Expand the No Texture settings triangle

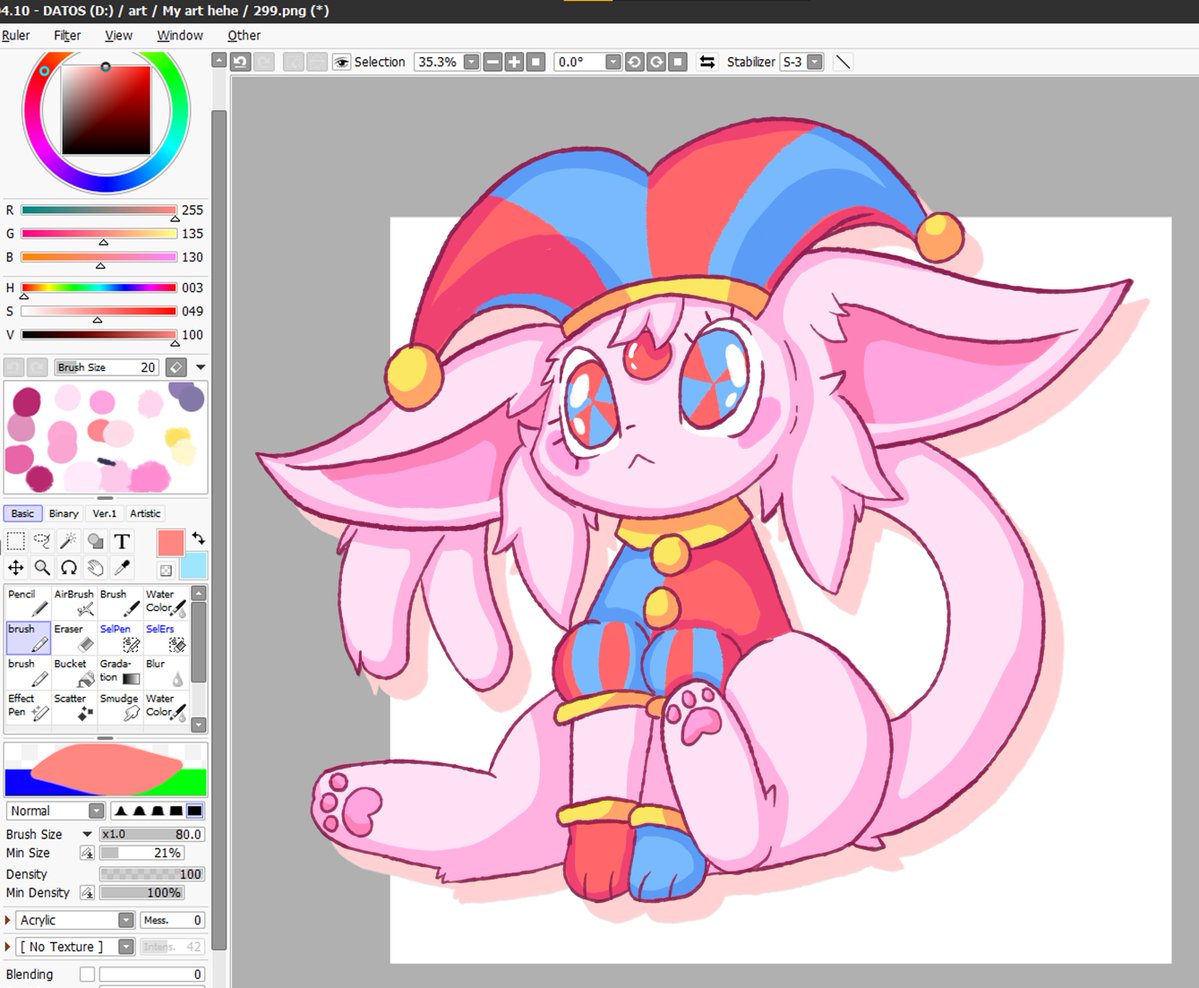[x=8, y=947]
